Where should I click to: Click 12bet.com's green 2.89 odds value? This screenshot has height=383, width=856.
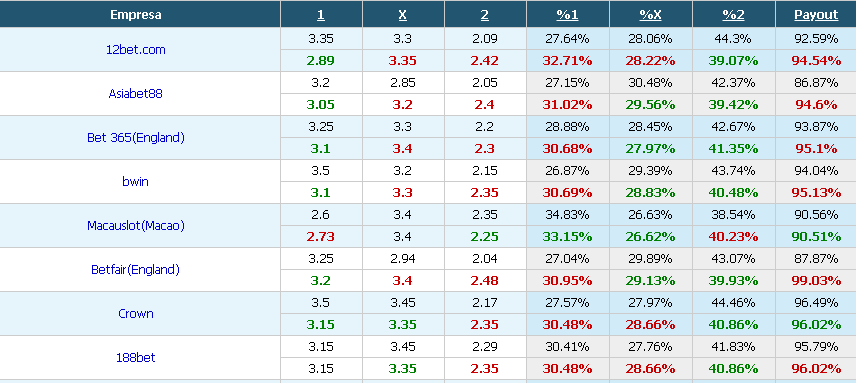tap(320, 61)
